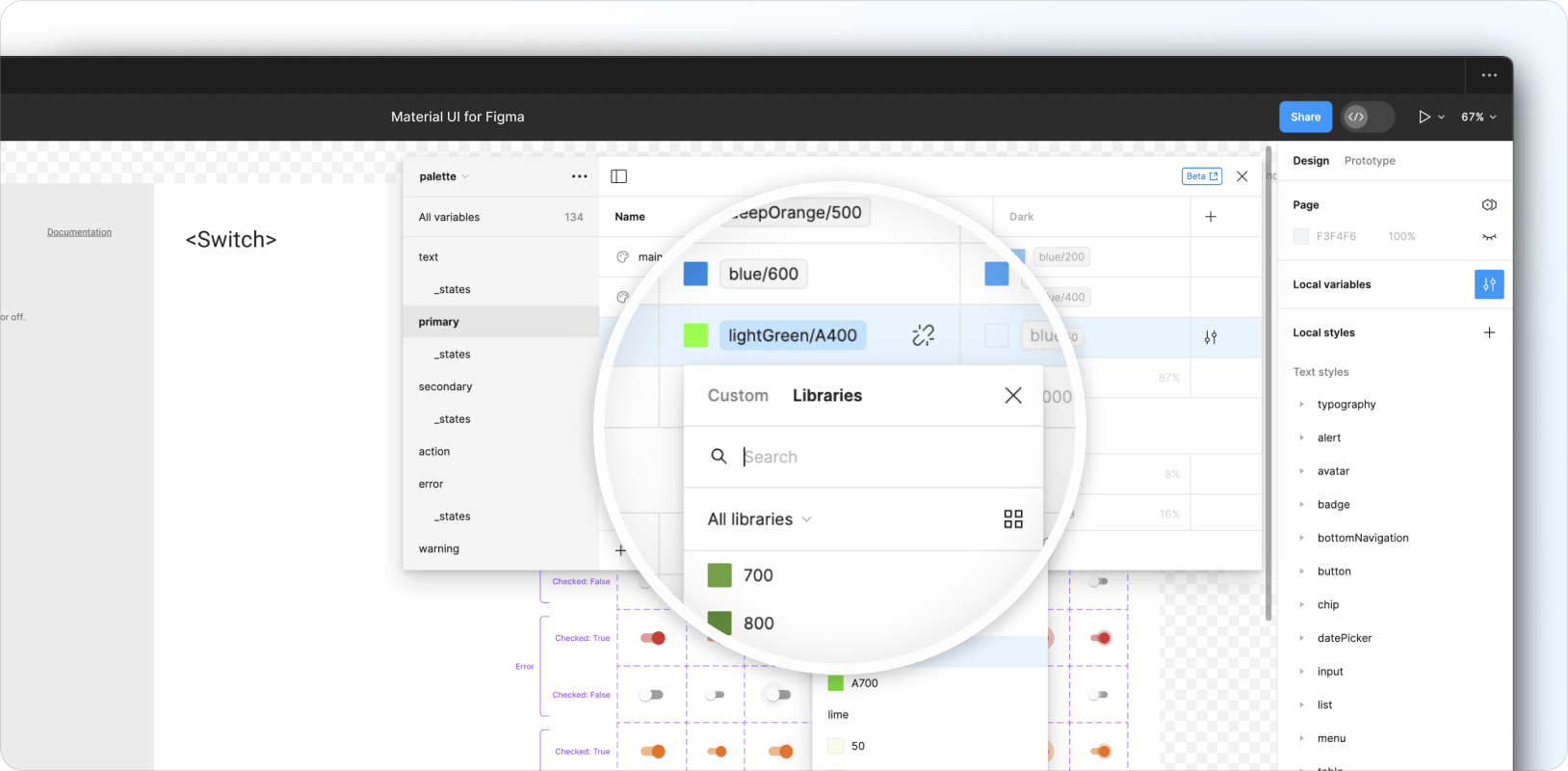The image size is (1568, 771).
Task: Click the blue Share button
Action: [x=1305, y=117]
